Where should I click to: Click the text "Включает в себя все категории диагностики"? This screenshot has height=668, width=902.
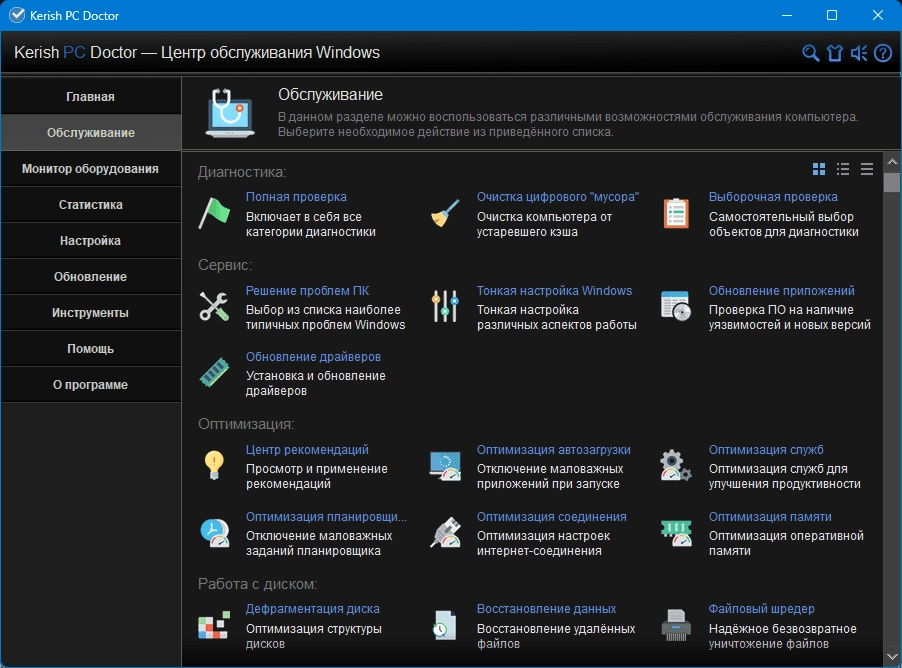tap(311, 224)
